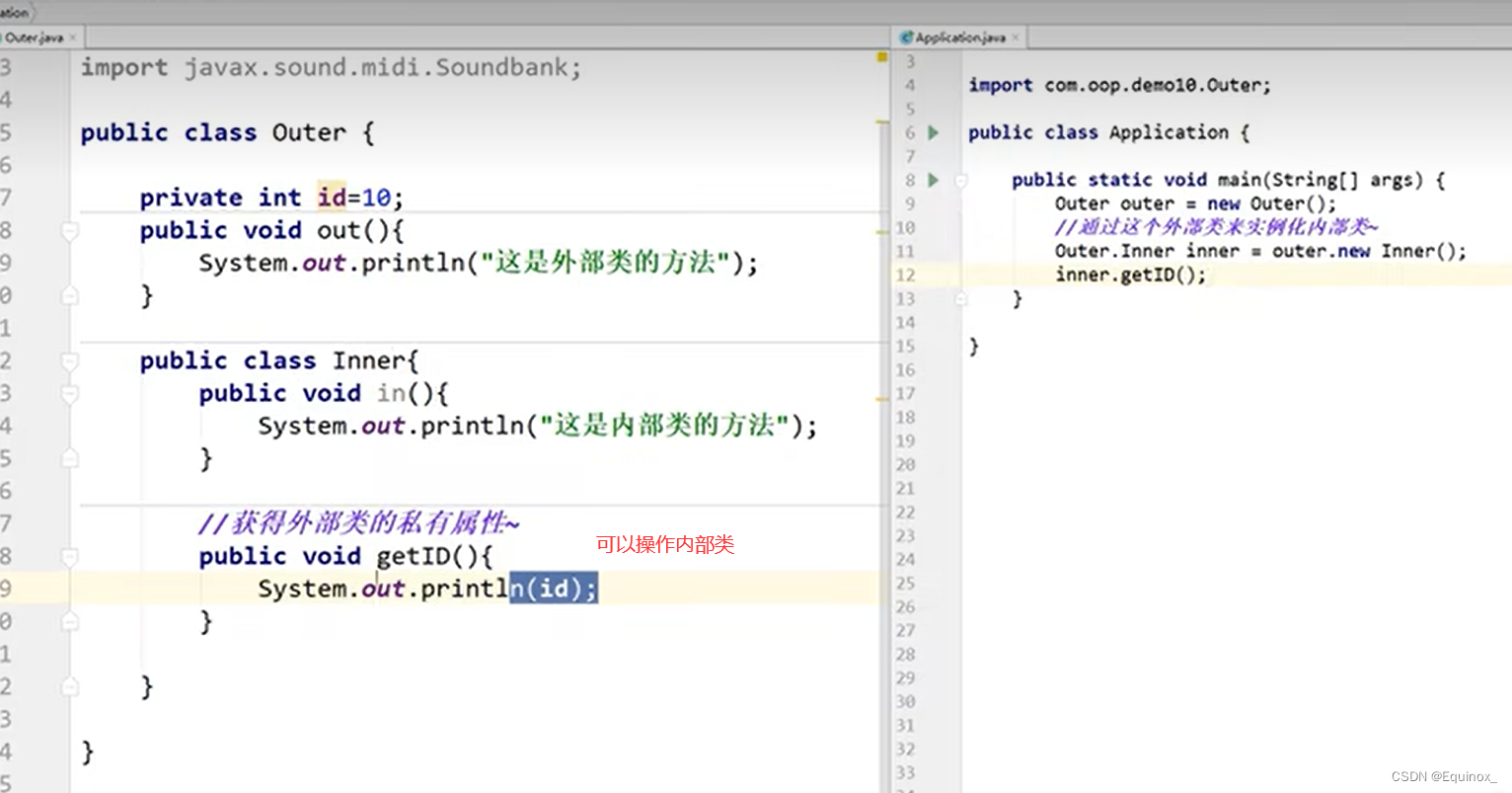The width and height of the screenshot is (1512, 793).
Task: Click the 'public static void main' signature
Action: (1228, 180)
